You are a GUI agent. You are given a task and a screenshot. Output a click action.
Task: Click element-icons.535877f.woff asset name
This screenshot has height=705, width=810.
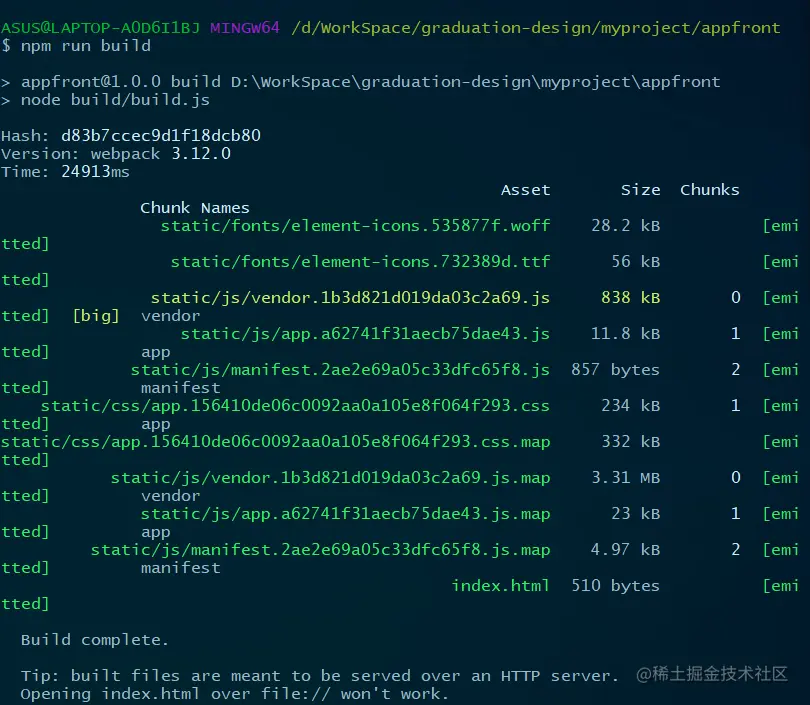click(355, 226)
